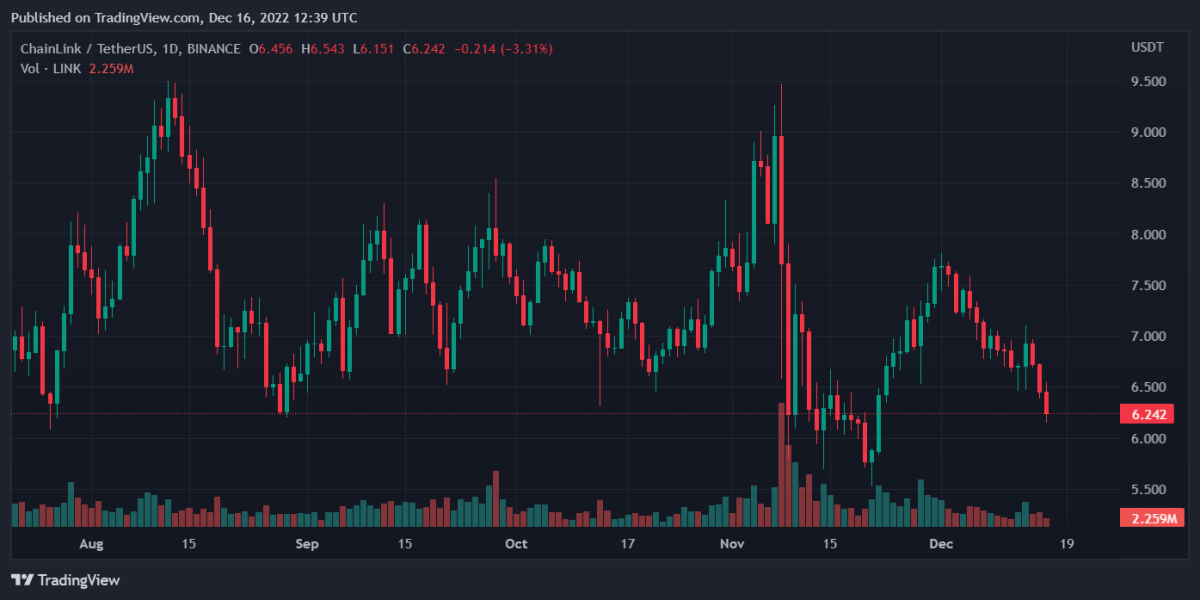
Task: Click the 6.000 price axis value
Action: (x=1148, y=439)
